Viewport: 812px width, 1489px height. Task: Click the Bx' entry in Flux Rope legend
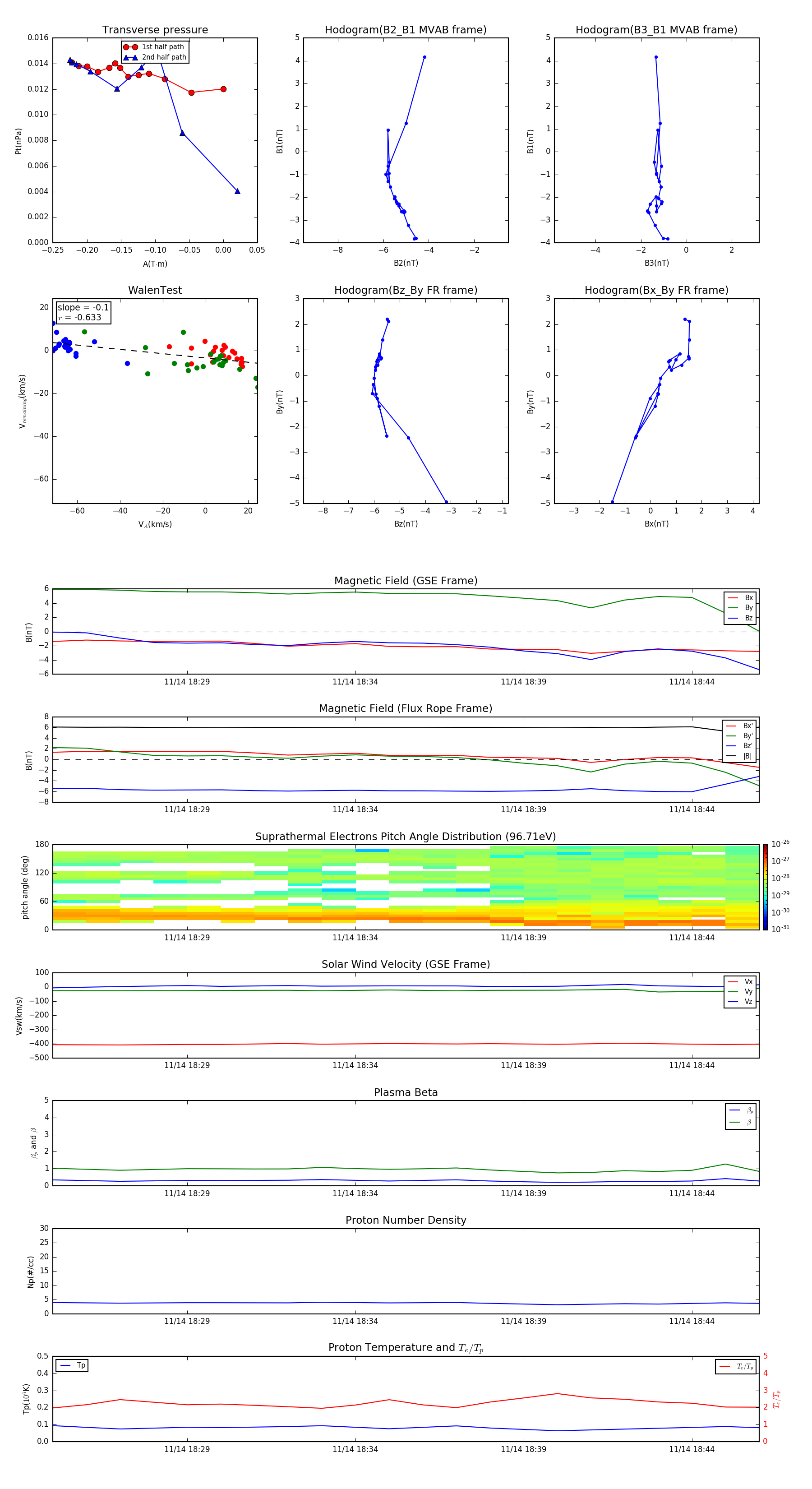pyautogui.click(x=740, y=726)
